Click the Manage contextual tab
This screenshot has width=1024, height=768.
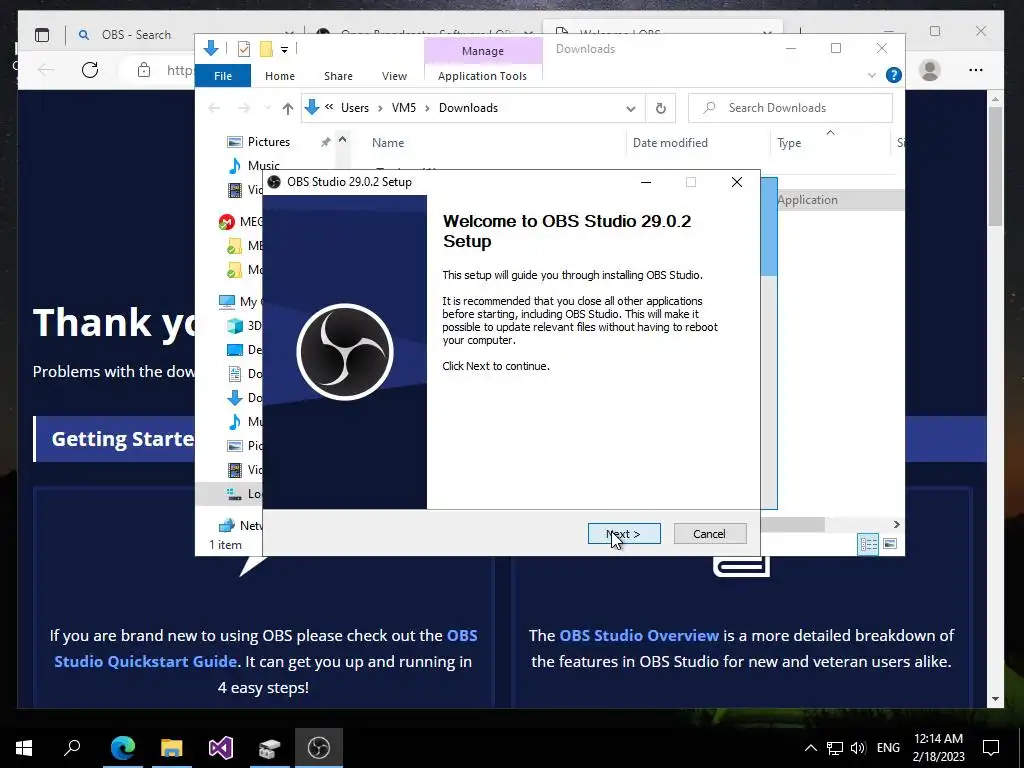(483, 51)
